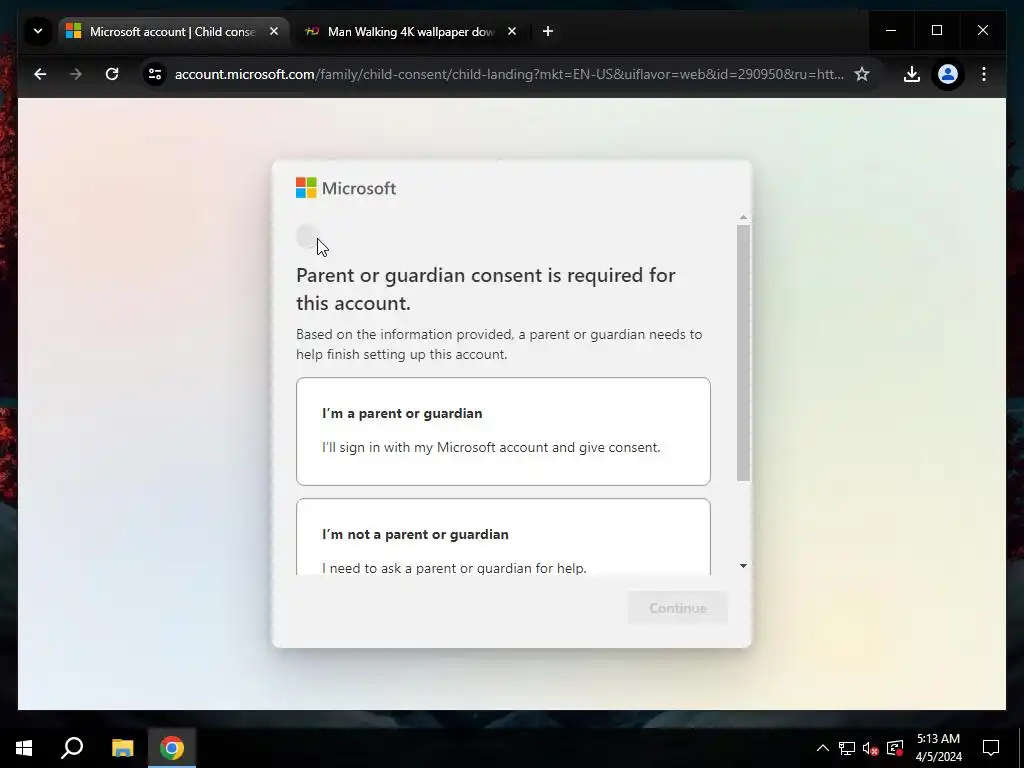
Task: View site information icon in address bar
Action: (x=155, y=74)
